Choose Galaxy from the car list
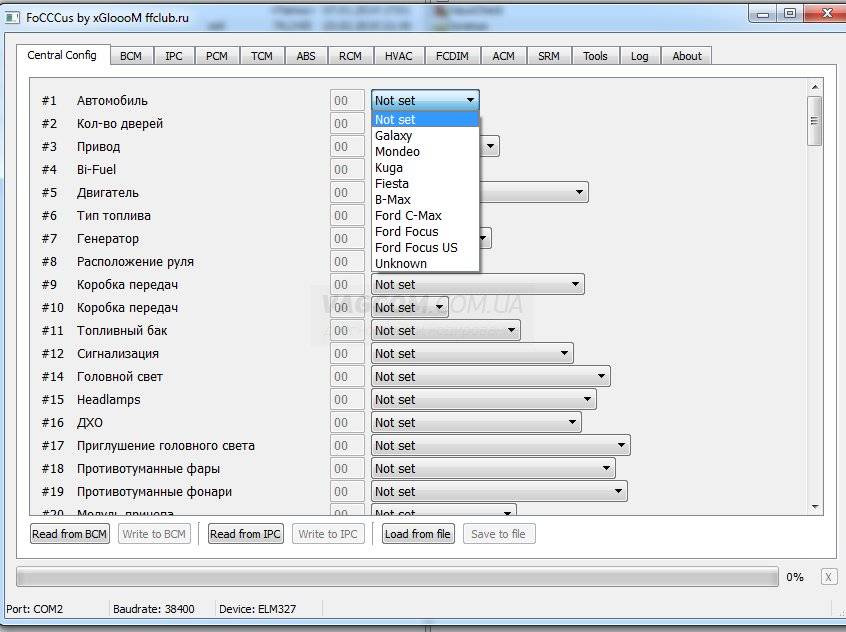The width and height of the screenshot is (846, 632). [x=425, y=135]
